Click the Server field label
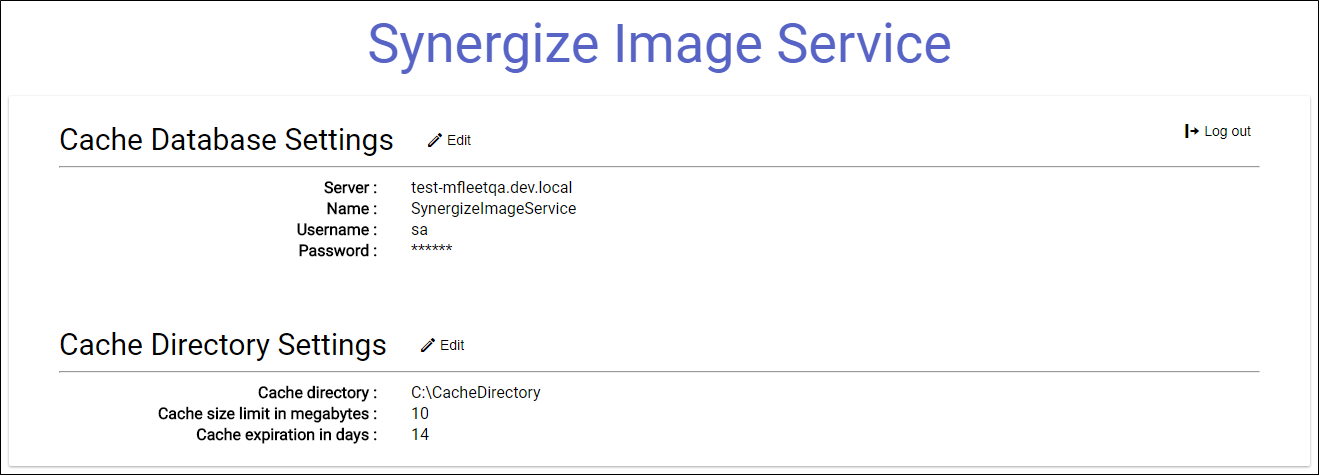Image resolution: width=1319 pixels, height=475 pixels. click(x=350, y=187)
